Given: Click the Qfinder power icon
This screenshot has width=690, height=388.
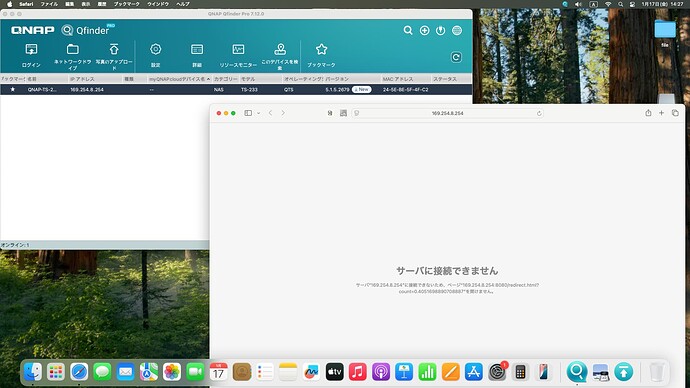Looking at the screenshot, I should 440,30.
